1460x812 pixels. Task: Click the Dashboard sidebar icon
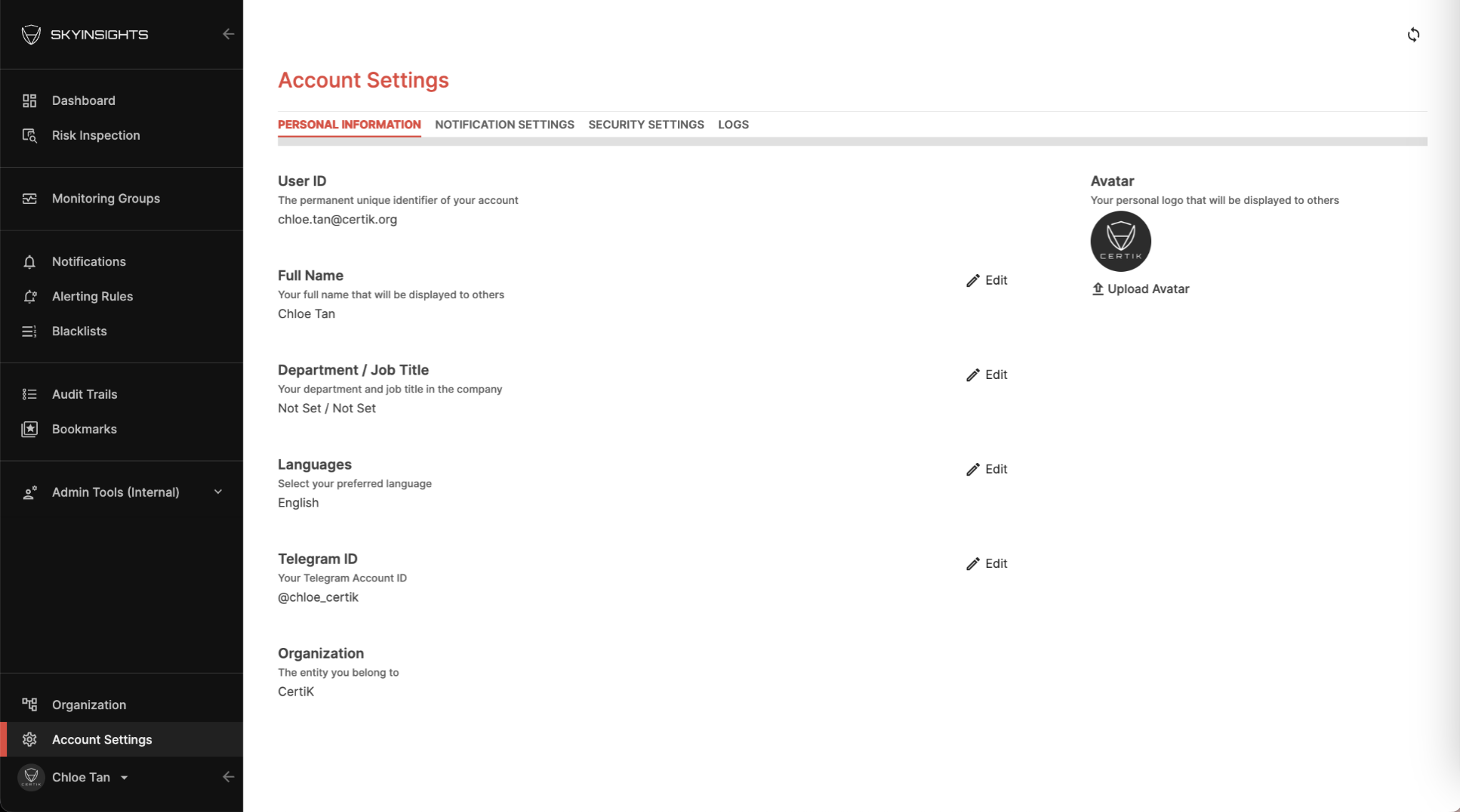click(x=29, y=100)
